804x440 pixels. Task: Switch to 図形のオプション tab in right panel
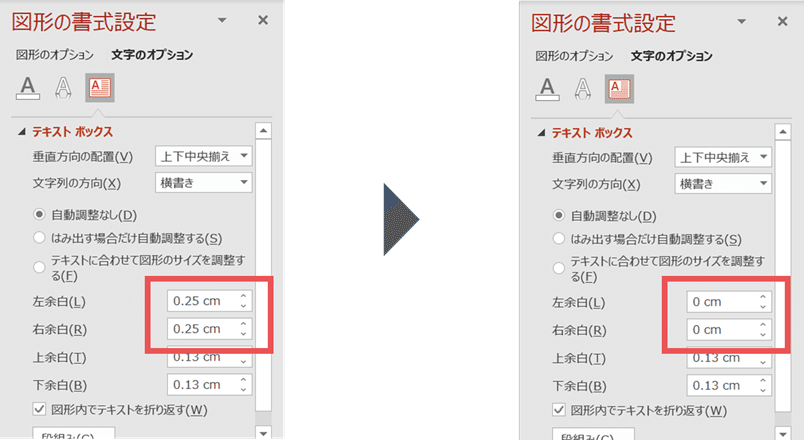click(574, 56)
